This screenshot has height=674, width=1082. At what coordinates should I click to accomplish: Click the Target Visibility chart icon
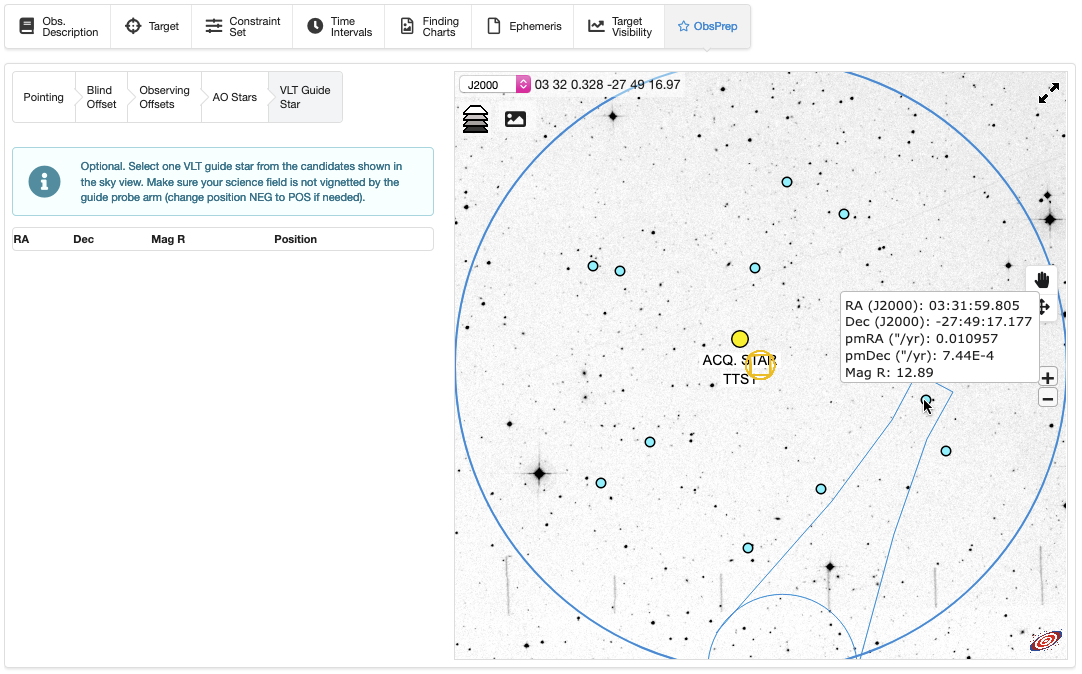pyautogui.click(x=596, y=26)
